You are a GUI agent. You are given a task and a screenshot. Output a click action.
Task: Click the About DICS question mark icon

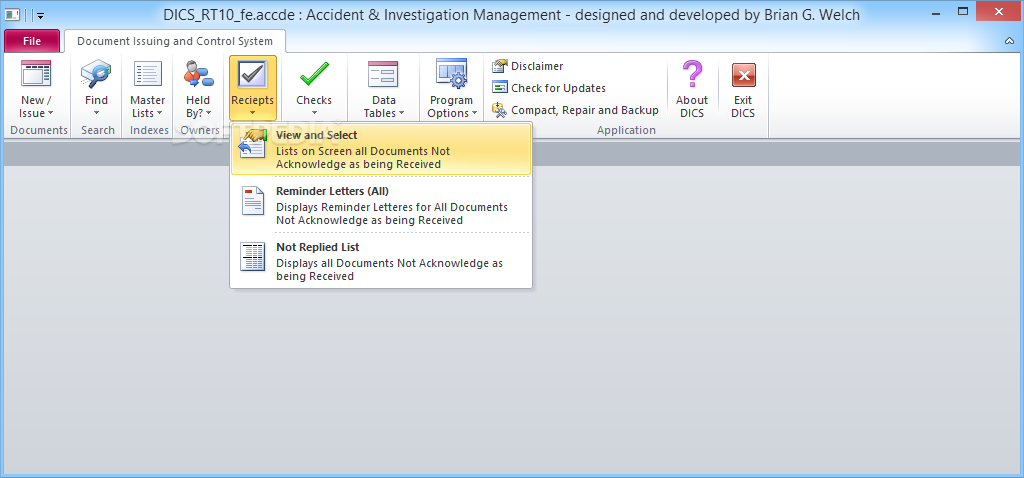pos(692,74)
